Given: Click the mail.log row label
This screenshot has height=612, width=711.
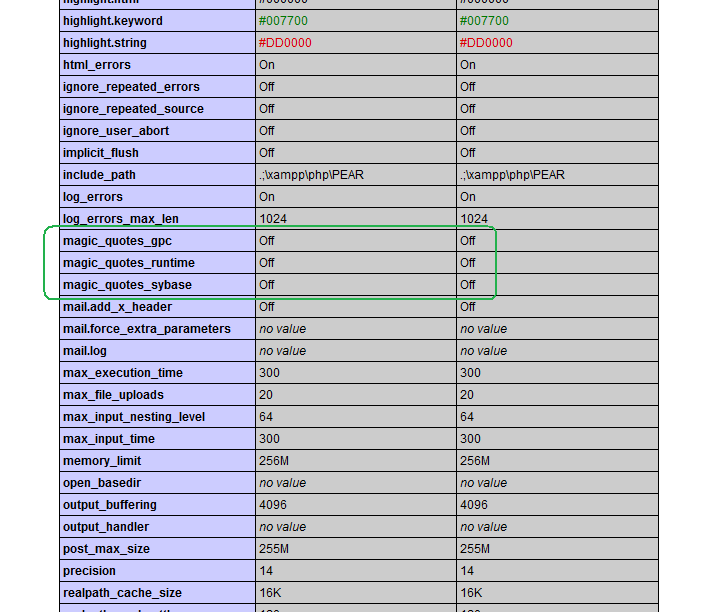Looking at the screenshot, I should pos(85,351).
